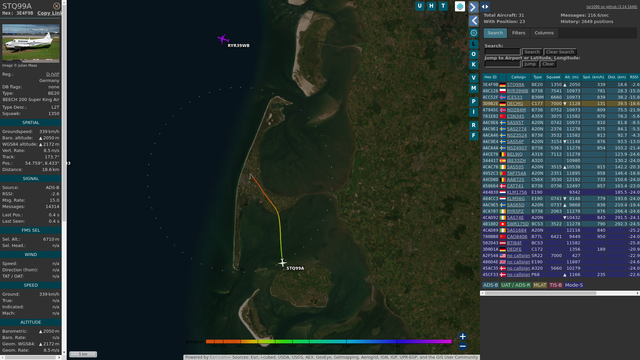Open the map layer switcher
Image resolution: width=640 pixels, height=360 pixels.
pyautogui.click(x=460, y=7)
